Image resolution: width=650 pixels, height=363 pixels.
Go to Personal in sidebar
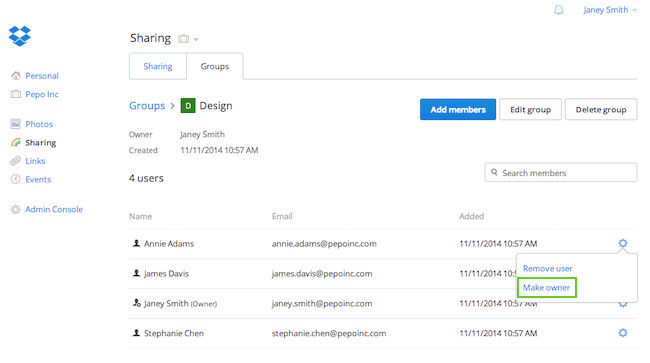point(42,76)
